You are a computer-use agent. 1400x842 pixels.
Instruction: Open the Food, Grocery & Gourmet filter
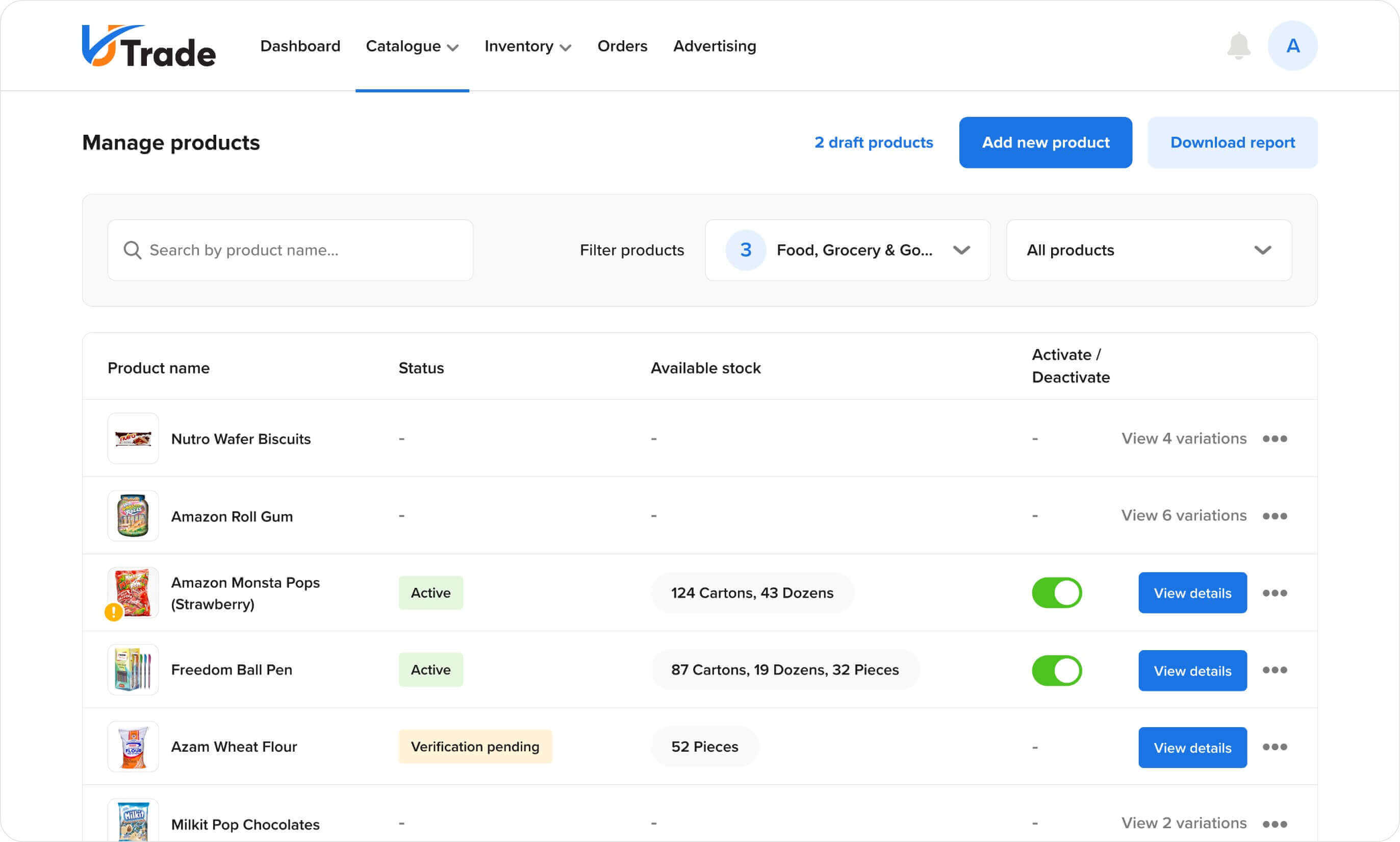(x=847, y=250)
